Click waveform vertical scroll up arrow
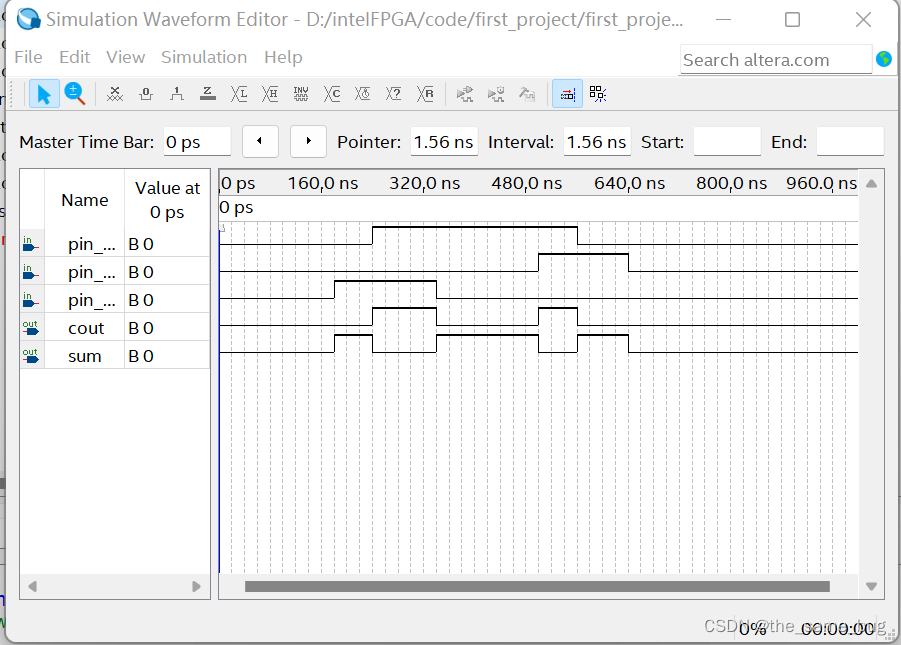901x645 pixels. click(x=871, y=184)
